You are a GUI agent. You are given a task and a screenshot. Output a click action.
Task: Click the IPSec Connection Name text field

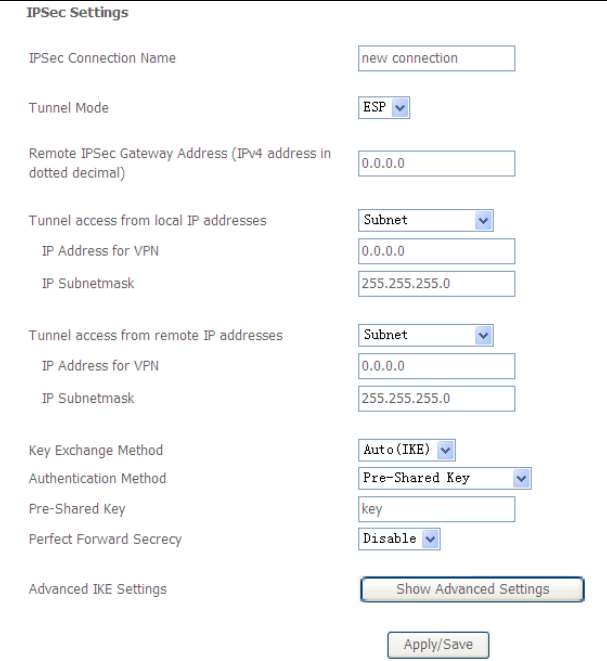pyautogui.click(x=436, y=58)
